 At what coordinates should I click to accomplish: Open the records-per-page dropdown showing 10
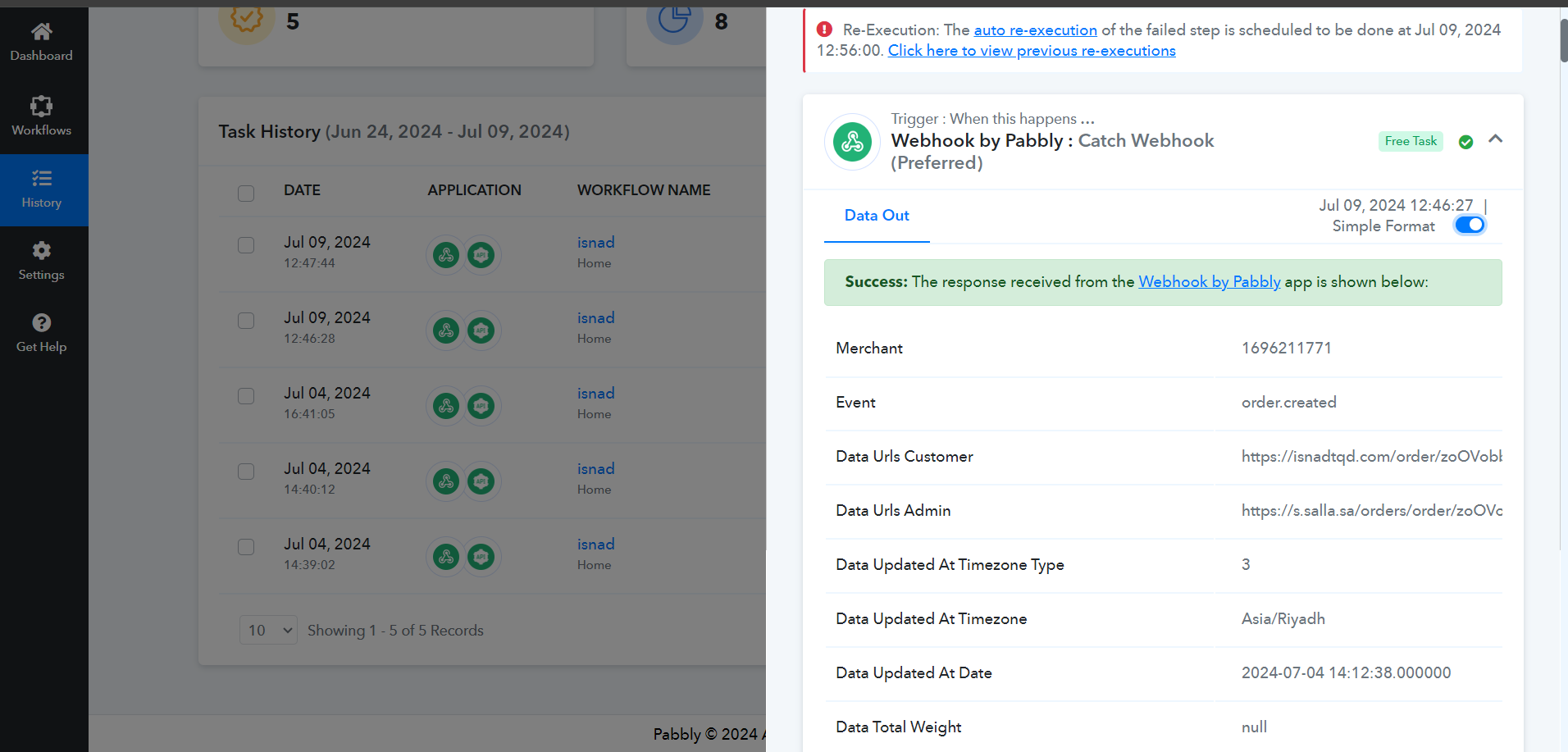click(x=268, y=630)
